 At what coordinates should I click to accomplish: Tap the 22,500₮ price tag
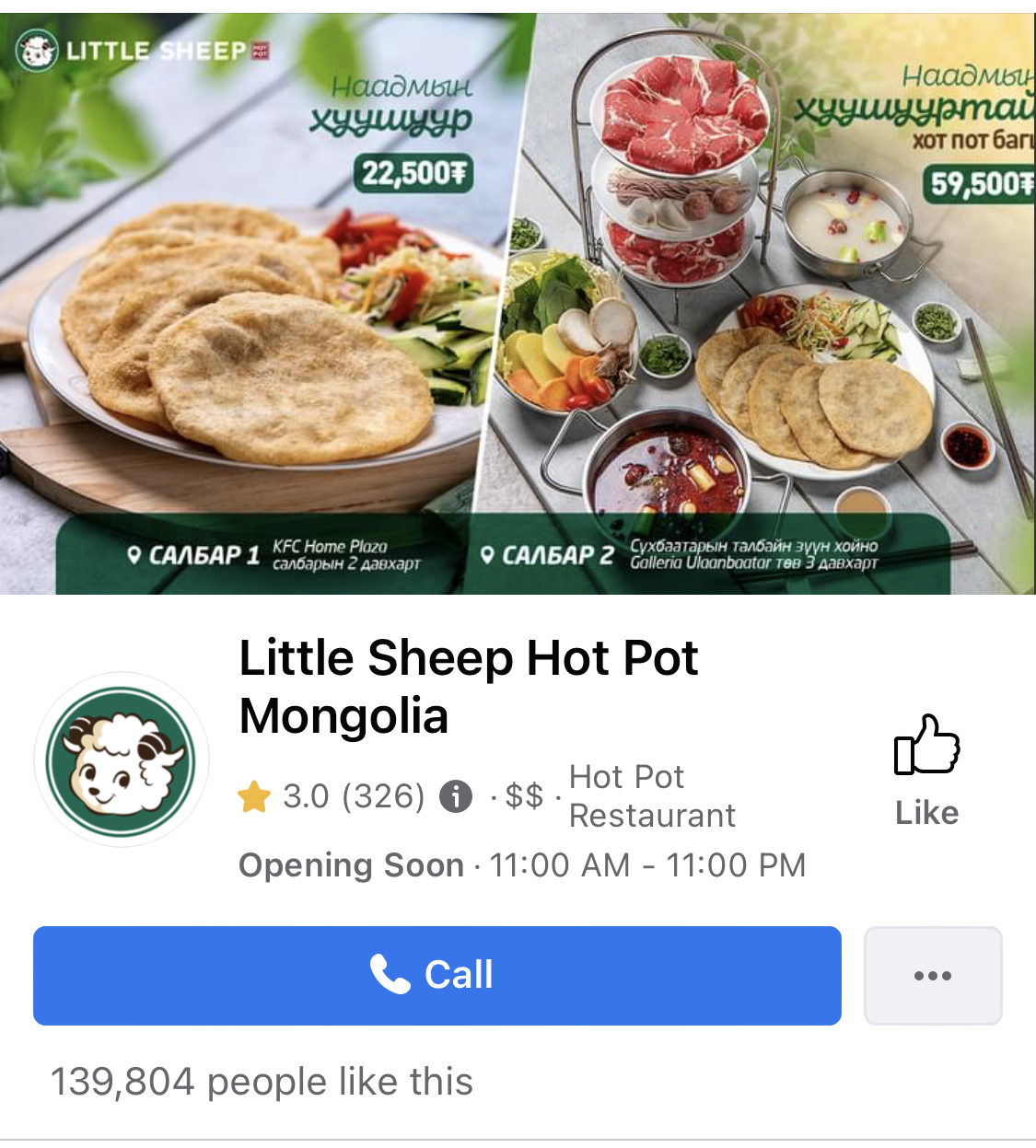[x=413, y=173]
